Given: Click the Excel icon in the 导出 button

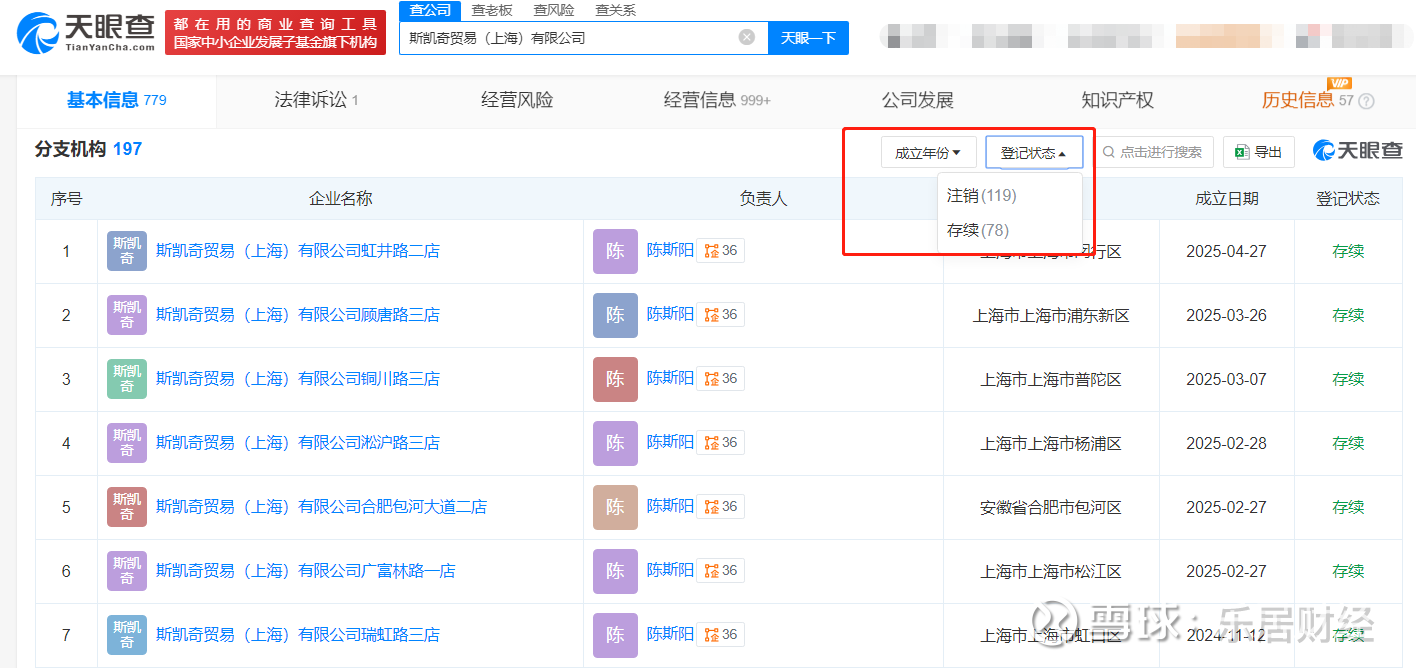Looking at the screenshot, I should [1242, 152].
